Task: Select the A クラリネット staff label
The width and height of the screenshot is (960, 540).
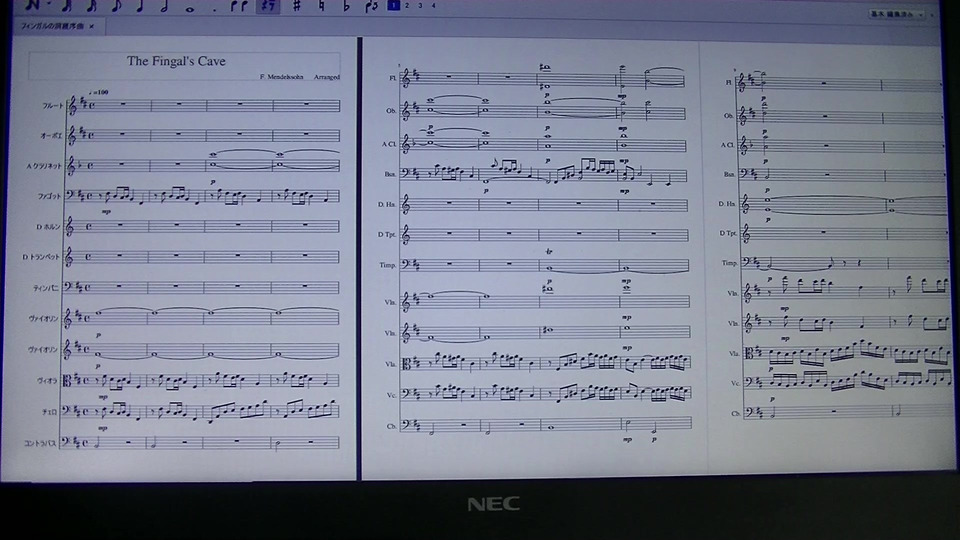Action: pyautogui.click(x=44, y=166)
